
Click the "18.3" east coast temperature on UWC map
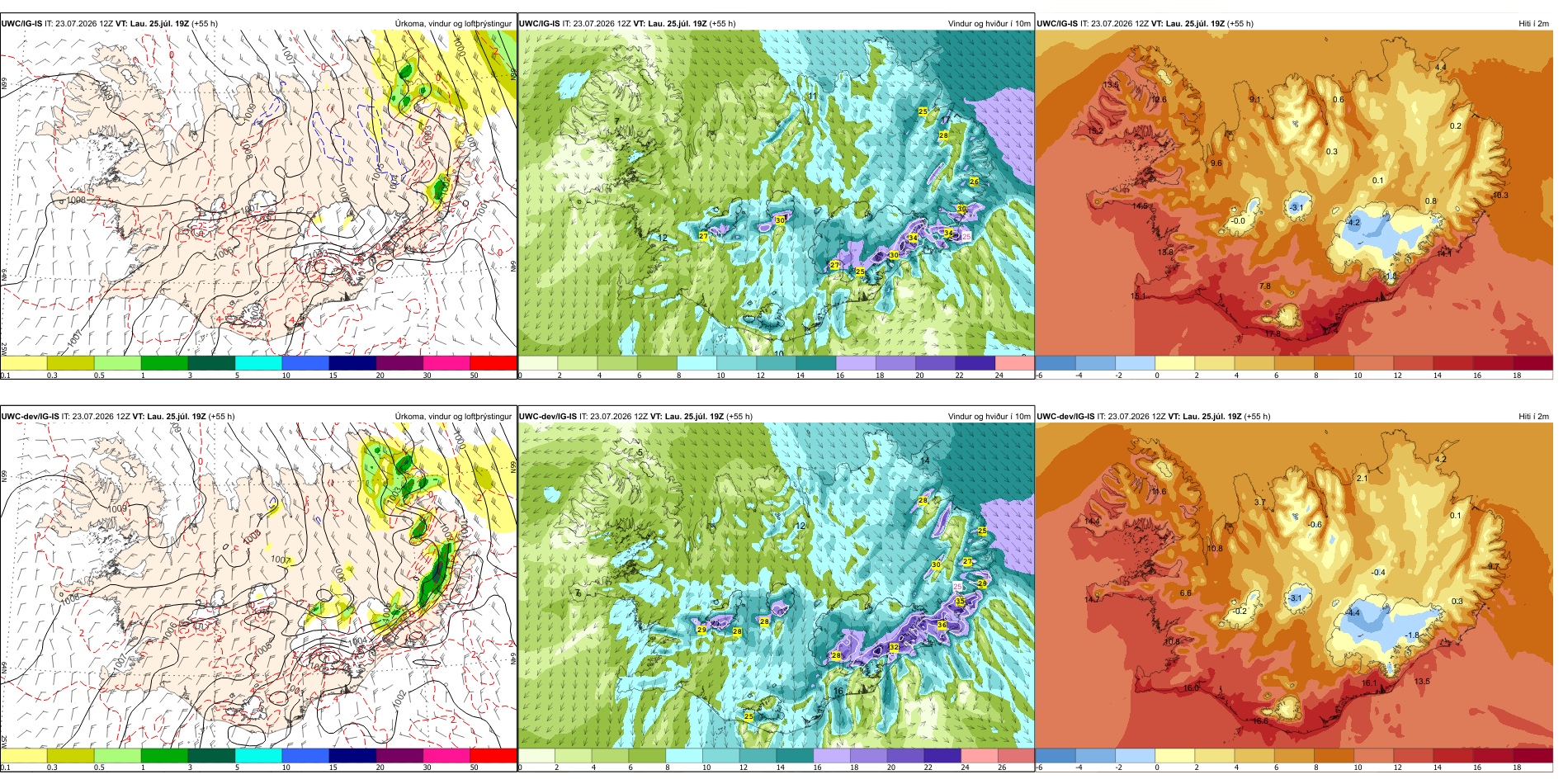(x=1500, y=196)
